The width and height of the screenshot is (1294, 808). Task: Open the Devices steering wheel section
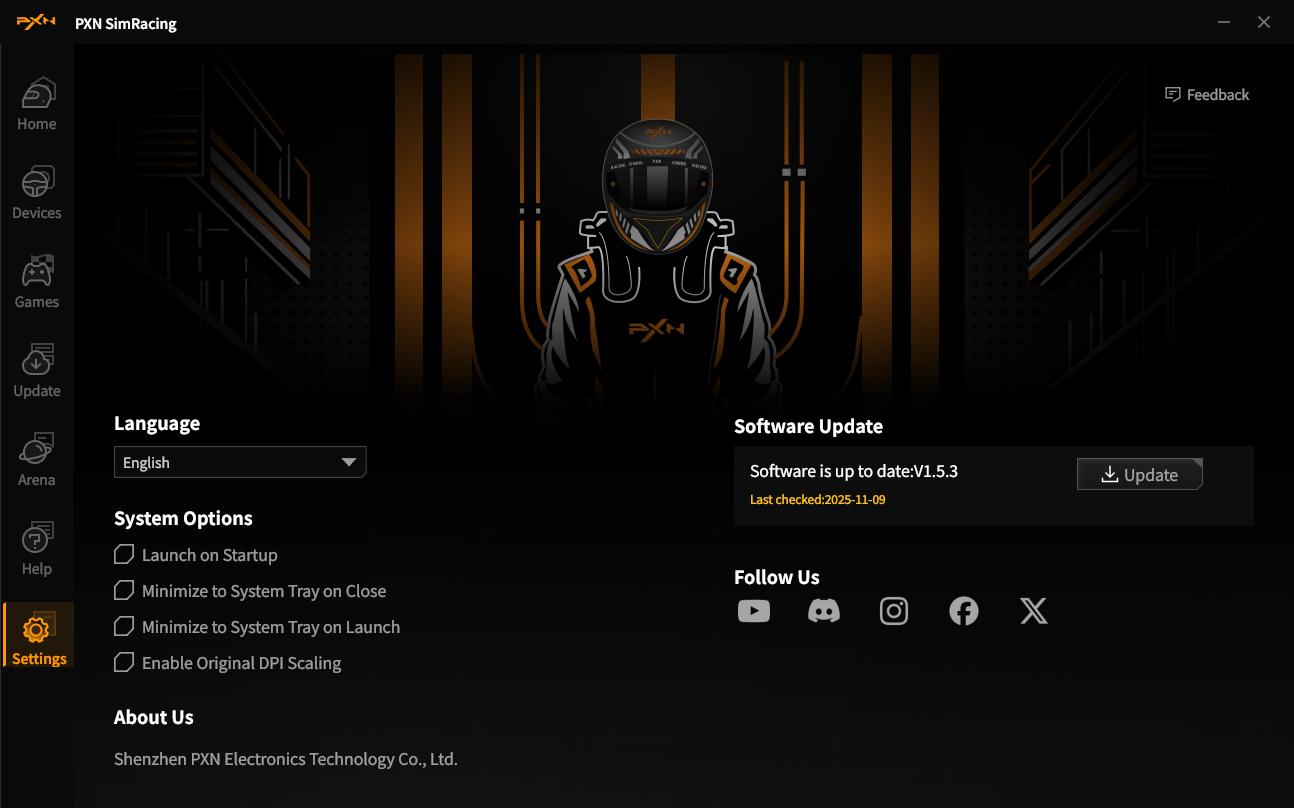click(x=37, y=194)
